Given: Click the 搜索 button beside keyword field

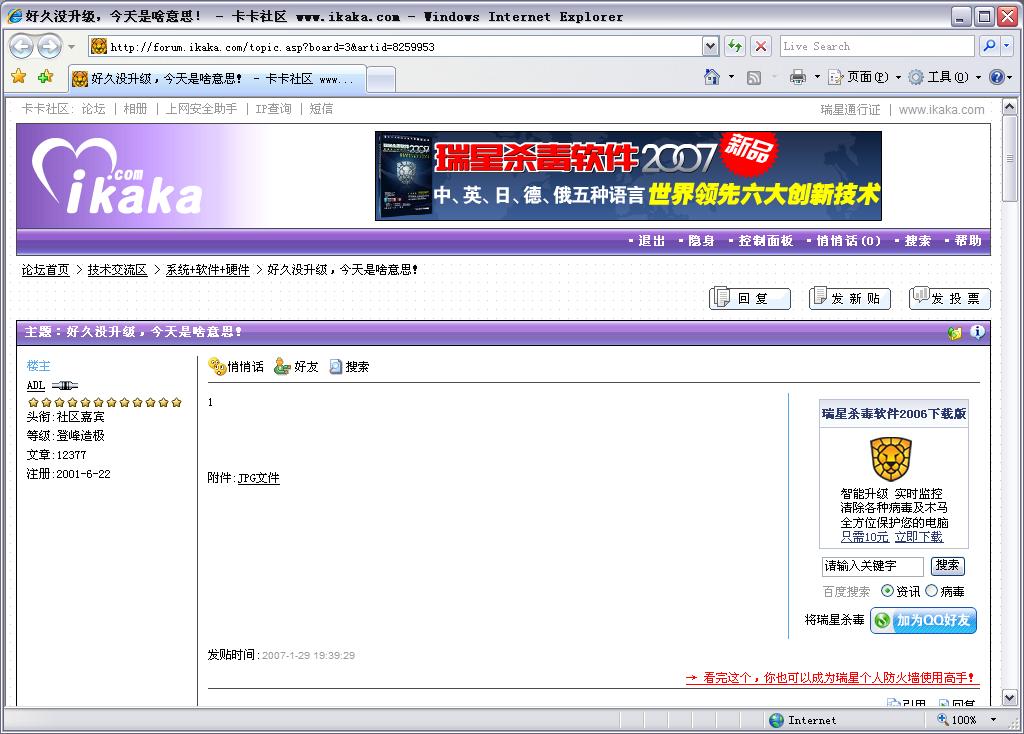Looking at the screenshot, I should point(948,566).
